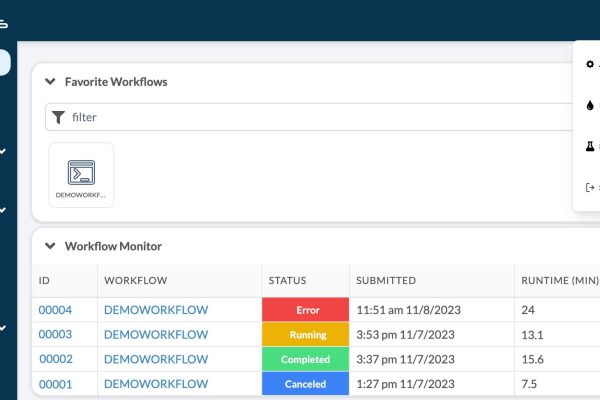Screen dimensions: 600x400
Task: Collapse the Workflow Monitor section
Action: pyautogui.click(x=50, y=246)
